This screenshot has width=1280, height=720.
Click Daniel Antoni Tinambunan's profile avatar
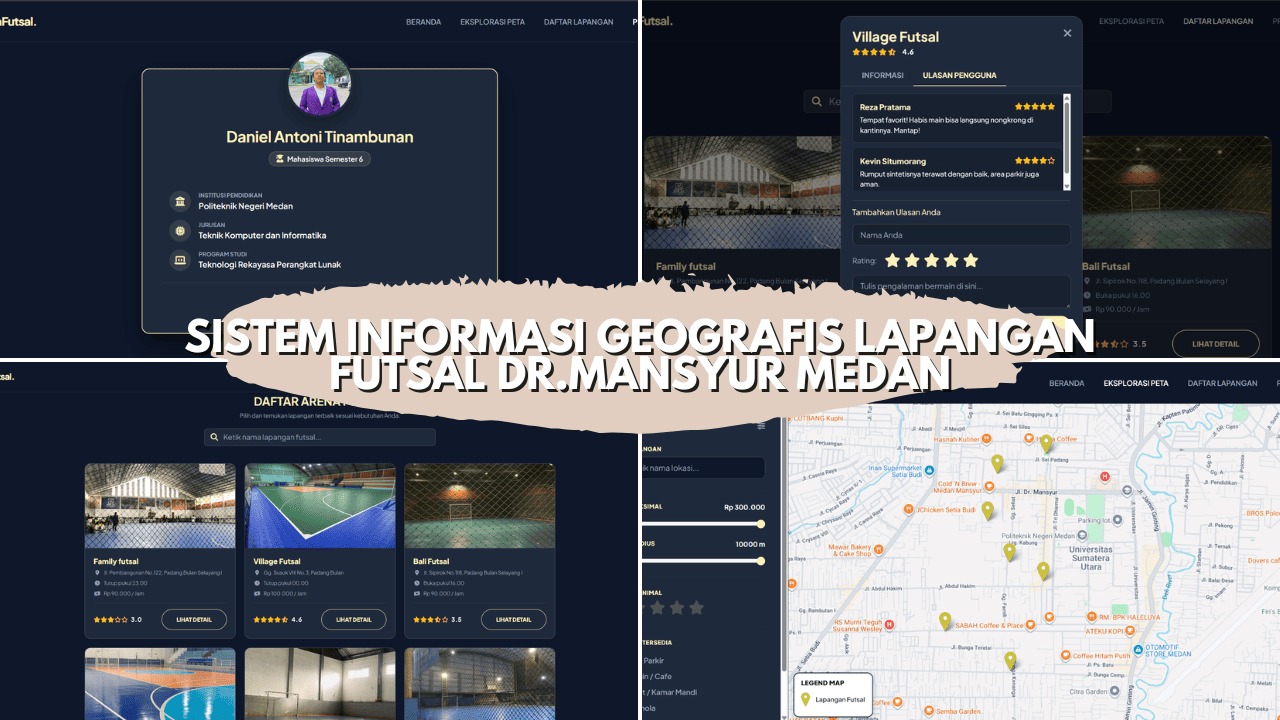pyautogui.click(x=320, y=84)
